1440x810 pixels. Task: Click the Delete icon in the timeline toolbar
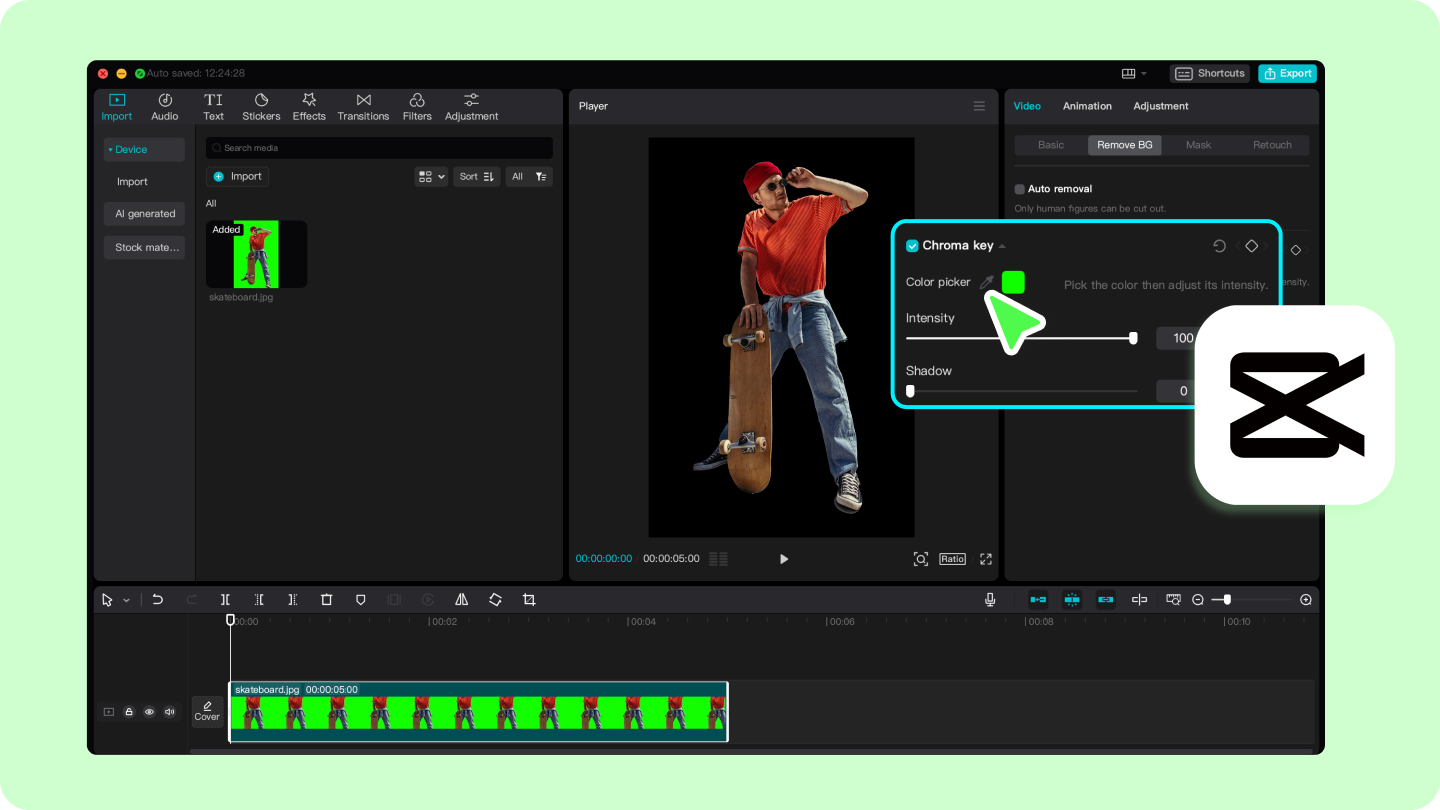coord(326,599)
